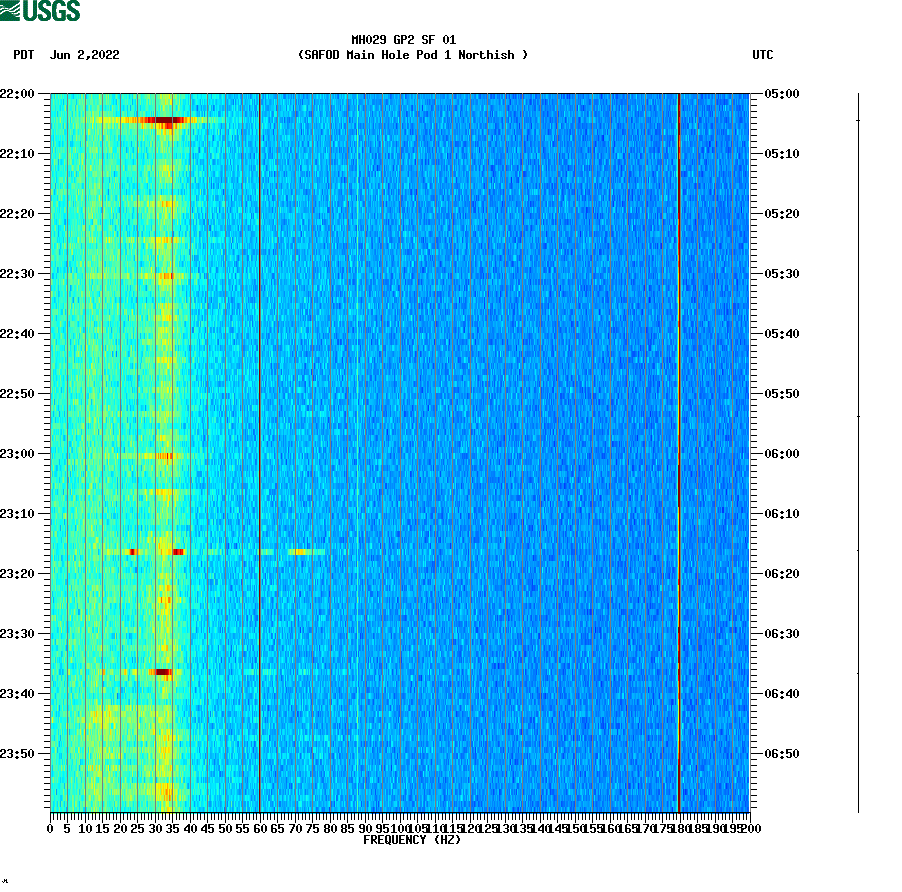Viewport: 902px width, 892px height.
Task: Click the wave graphic in the USGS logo
Action: pyautogui.click(x=10, y=10)
